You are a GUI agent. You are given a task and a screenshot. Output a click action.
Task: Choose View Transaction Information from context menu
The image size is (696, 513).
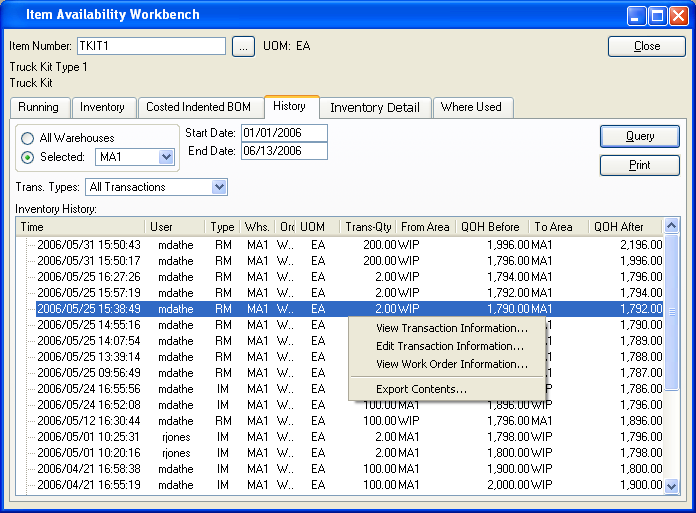(x=451, y=328)
